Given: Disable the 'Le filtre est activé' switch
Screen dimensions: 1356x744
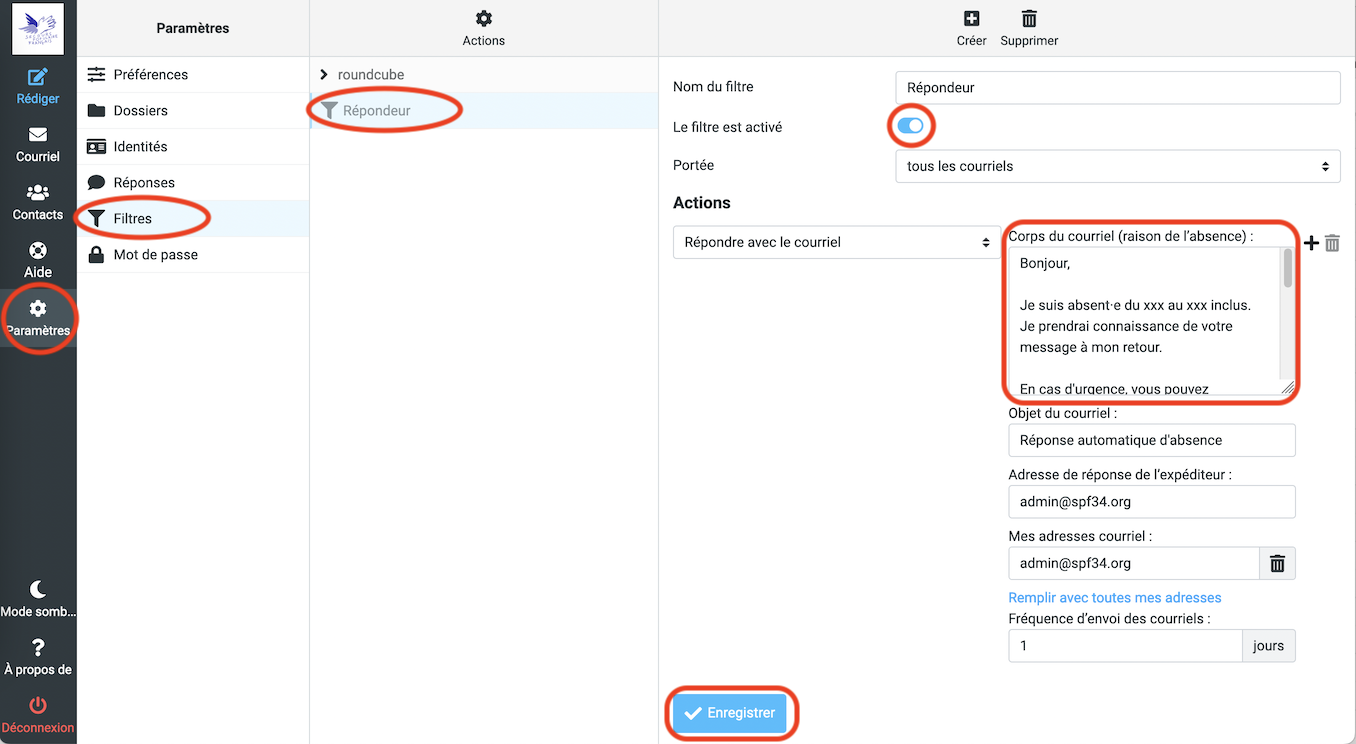Looking at the screenshot, I should coord(910,126).
